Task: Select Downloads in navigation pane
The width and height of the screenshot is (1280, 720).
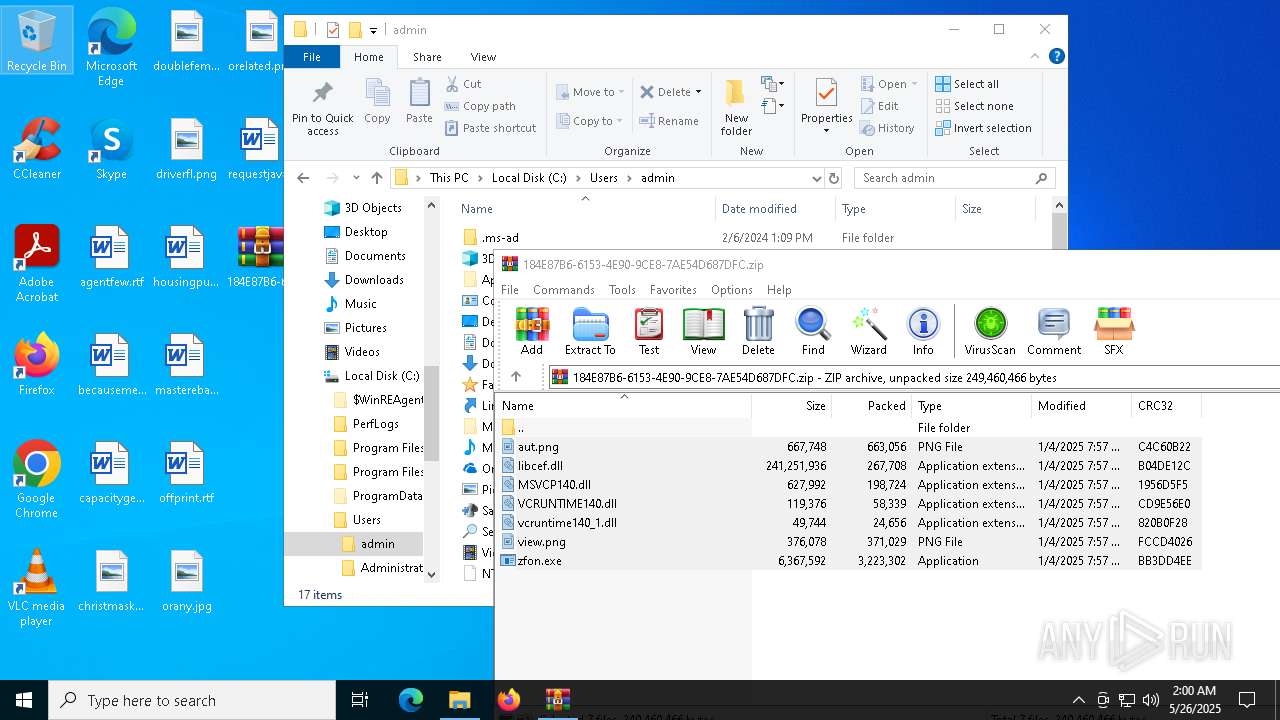Action: [374, 280]
